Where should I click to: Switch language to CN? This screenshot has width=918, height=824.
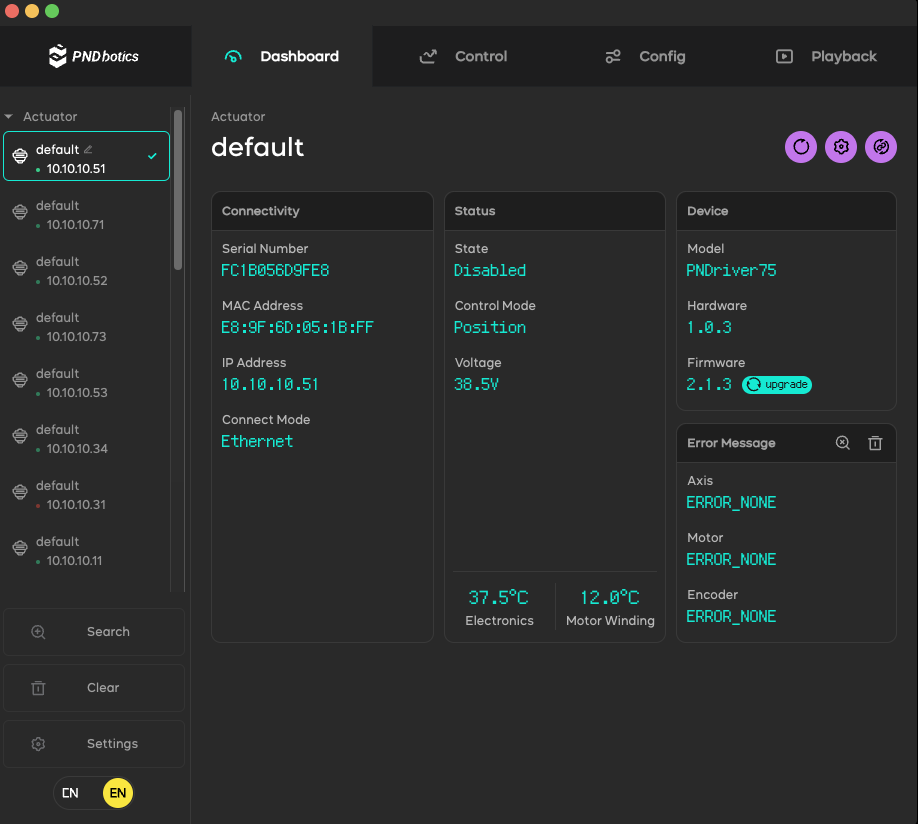point(70,793)
